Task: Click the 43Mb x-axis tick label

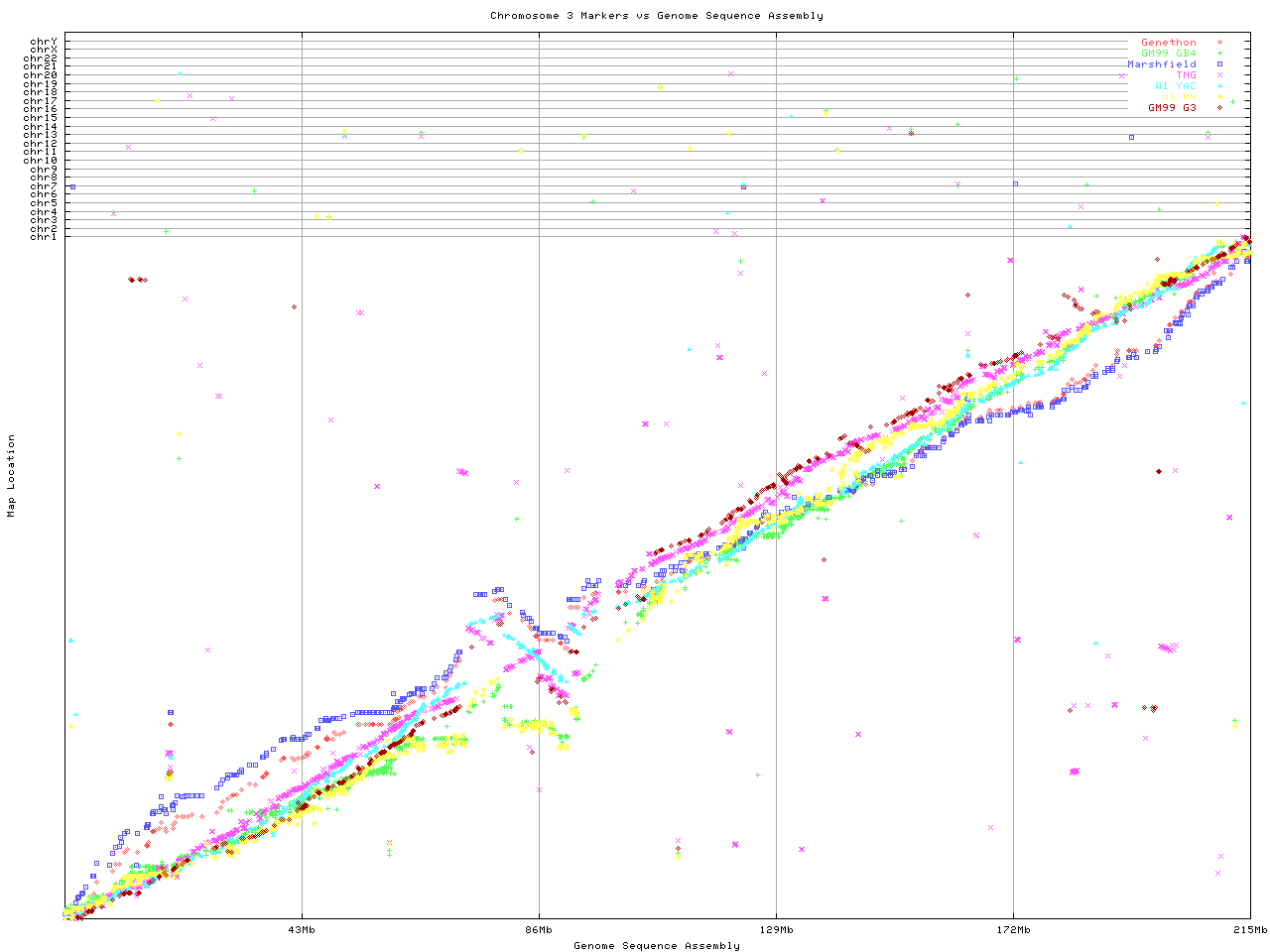Action: point(302,930)
